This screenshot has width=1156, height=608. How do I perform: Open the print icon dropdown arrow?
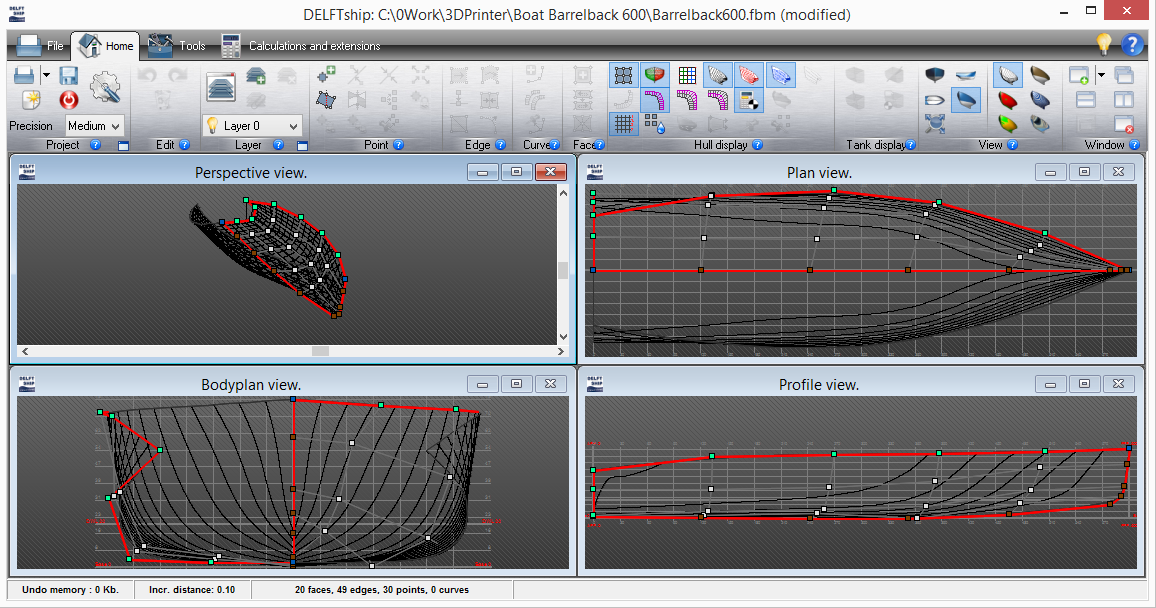46,75
